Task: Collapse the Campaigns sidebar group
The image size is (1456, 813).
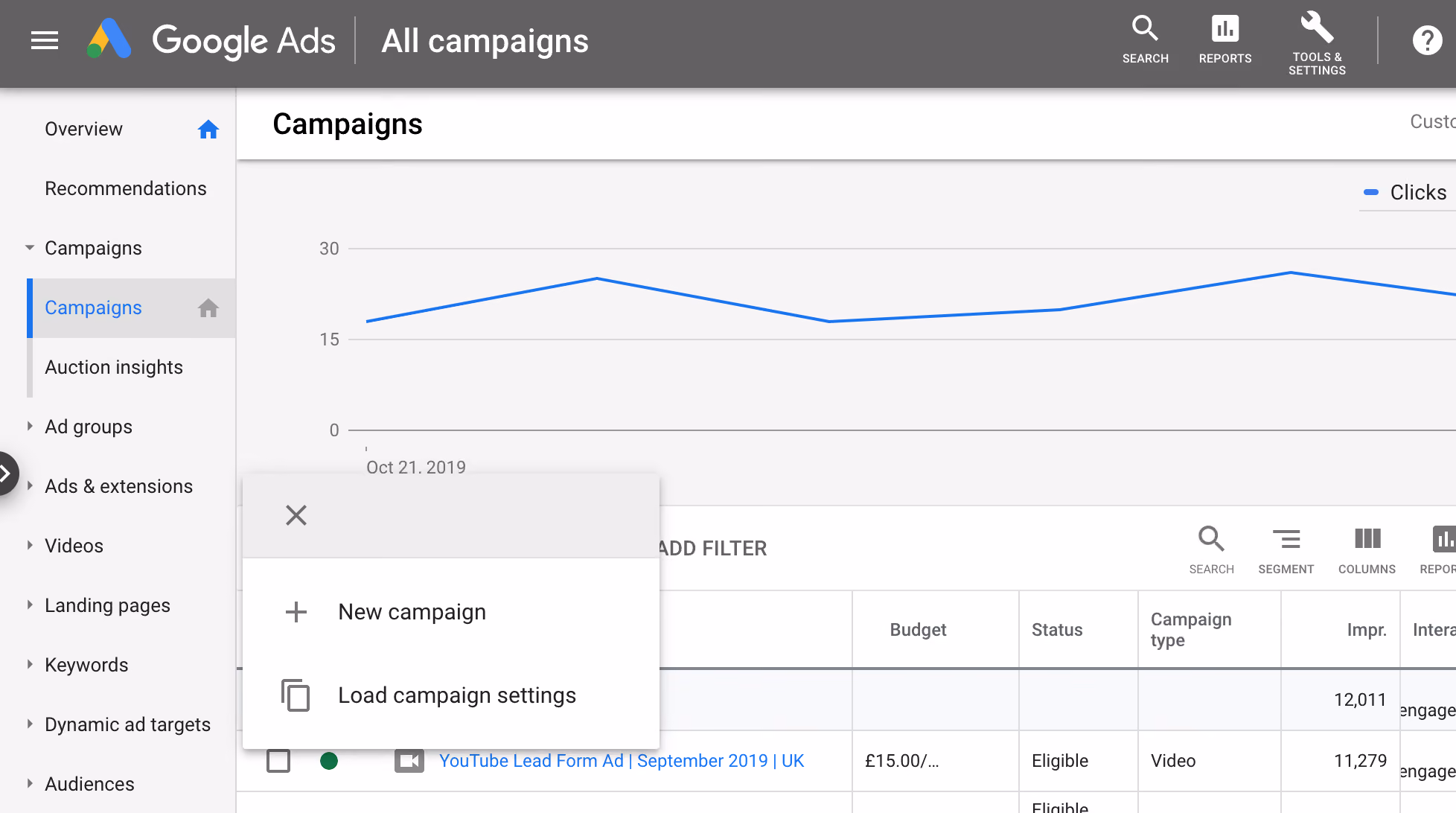Action: tap(30, 248)
